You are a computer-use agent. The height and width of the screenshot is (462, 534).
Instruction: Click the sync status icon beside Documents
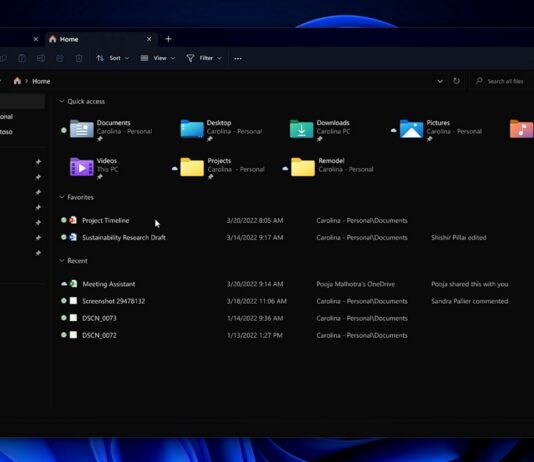(x=64, y=130)
